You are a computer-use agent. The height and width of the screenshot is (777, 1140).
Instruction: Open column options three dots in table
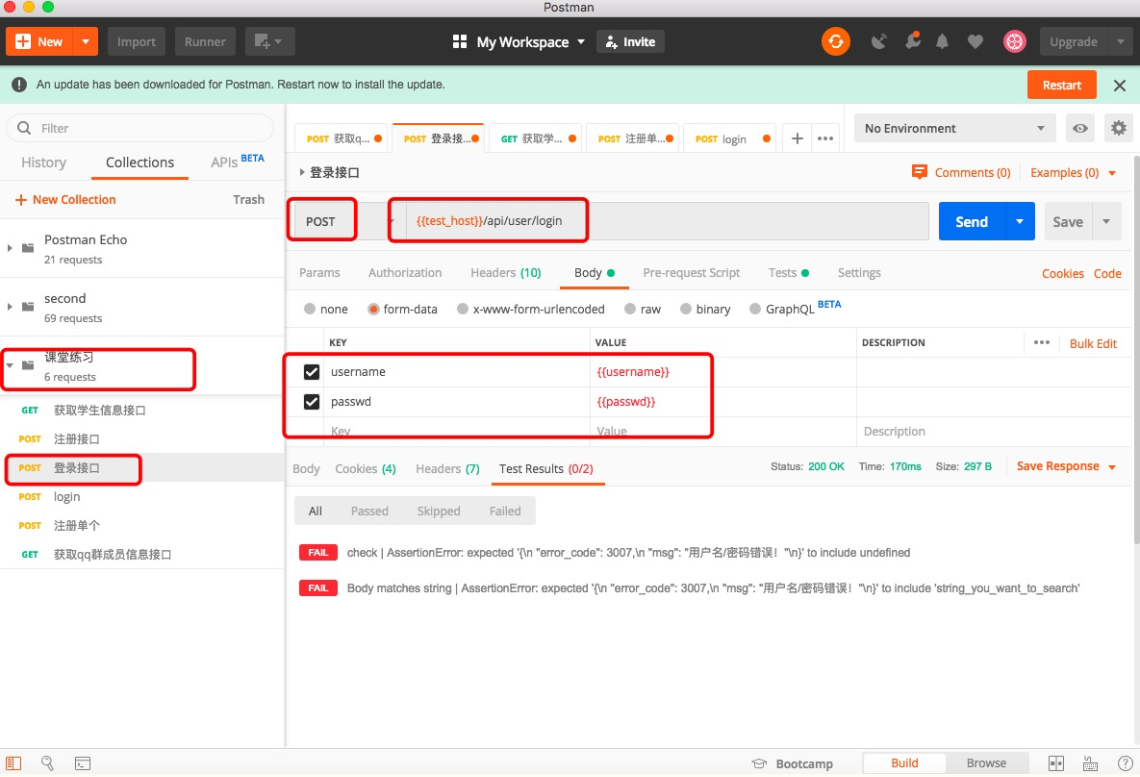1041,342
